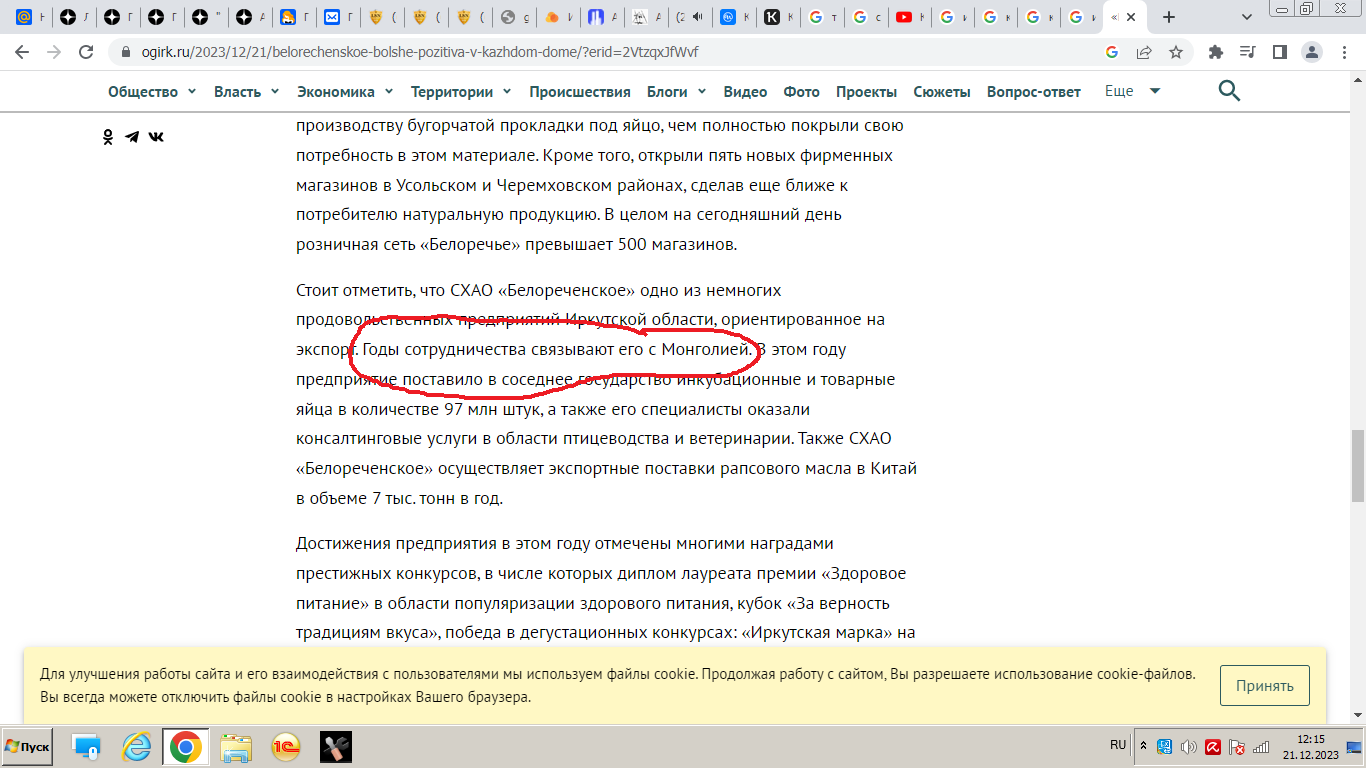Click the address bar URL field
The height and width of the screenshot is (768, 1366).
[x=600, y=52]
